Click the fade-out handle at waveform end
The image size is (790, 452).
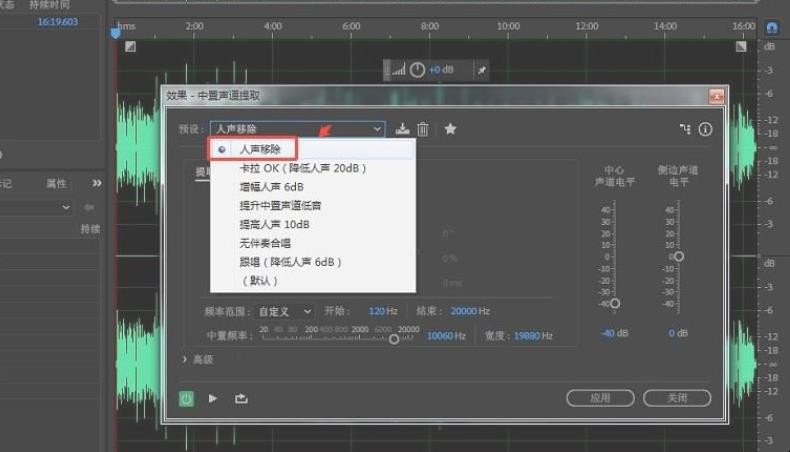point(741,47)
